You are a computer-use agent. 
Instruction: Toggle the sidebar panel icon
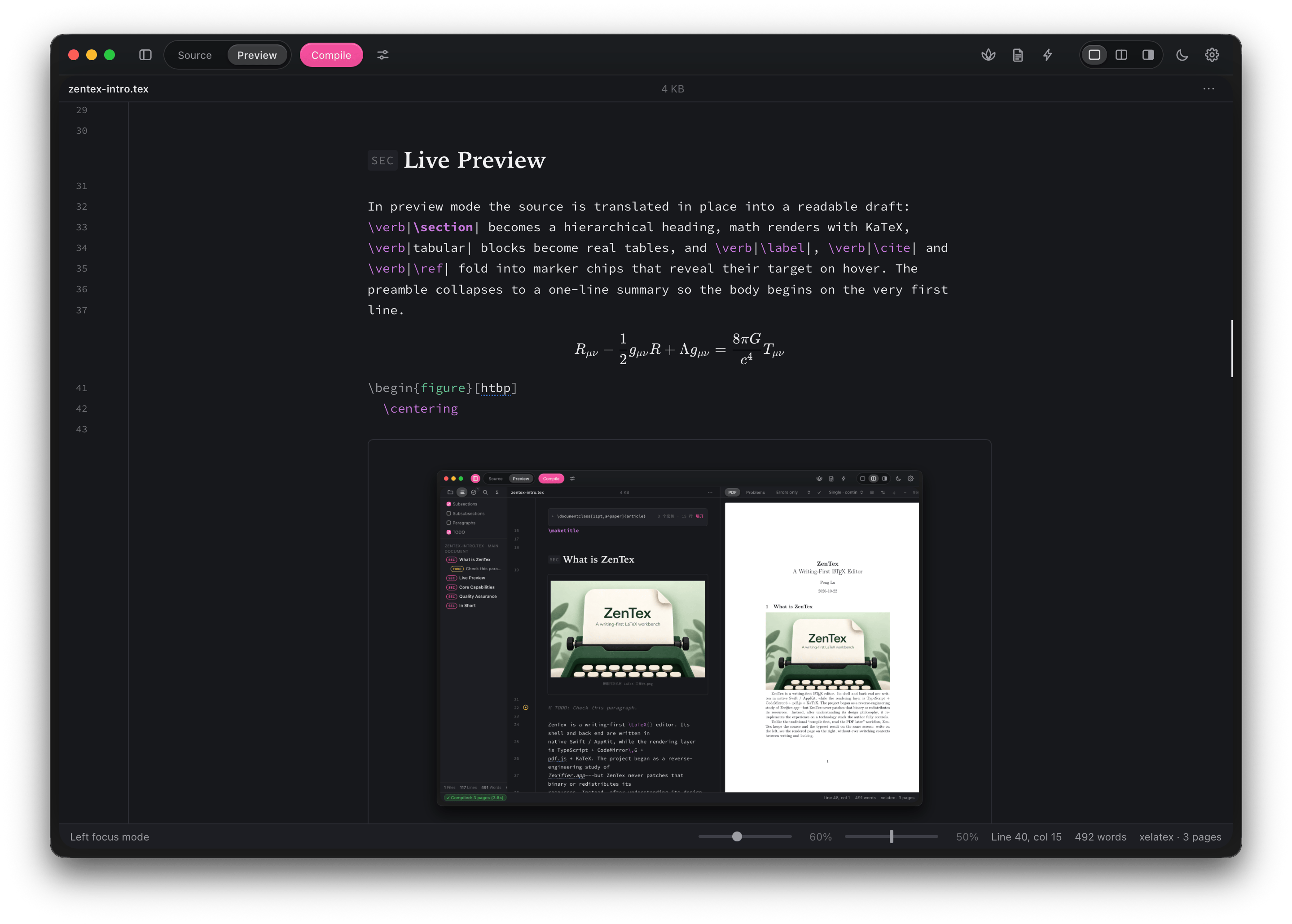(145, 55)
